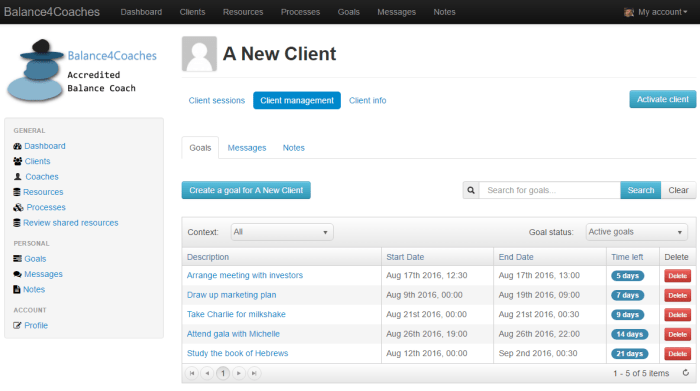Open goal Take Charlie for milkshake

coord(236,314)
